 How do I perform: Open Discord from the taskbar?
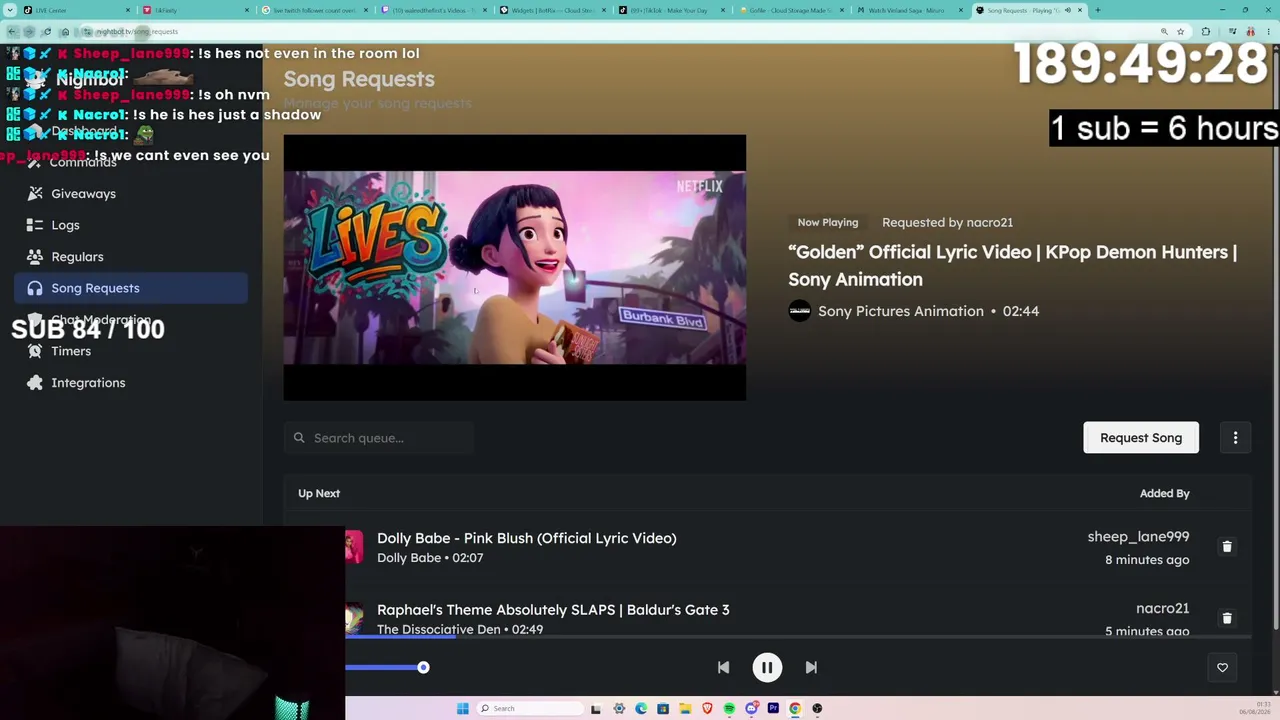tap(751, 708)
